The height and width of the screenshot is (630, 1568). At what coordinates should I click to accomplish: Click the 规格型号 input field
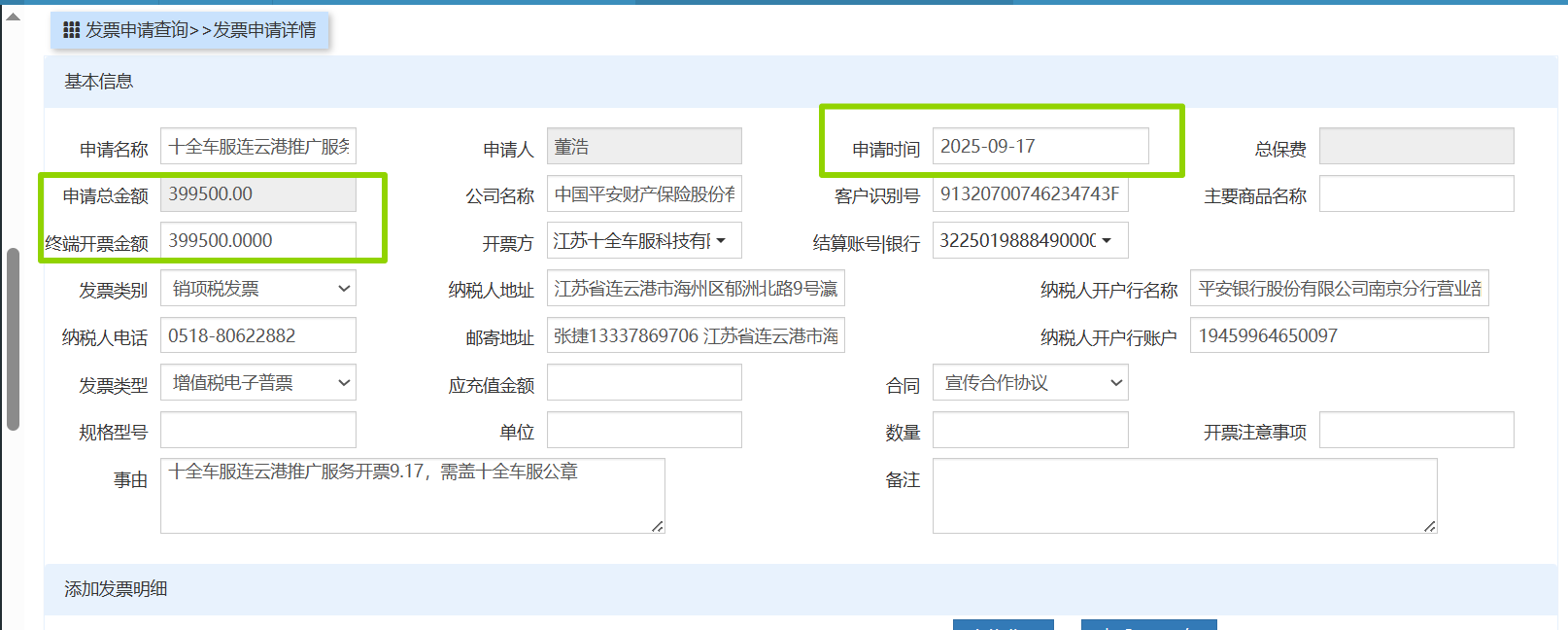[x=258, y=430]
